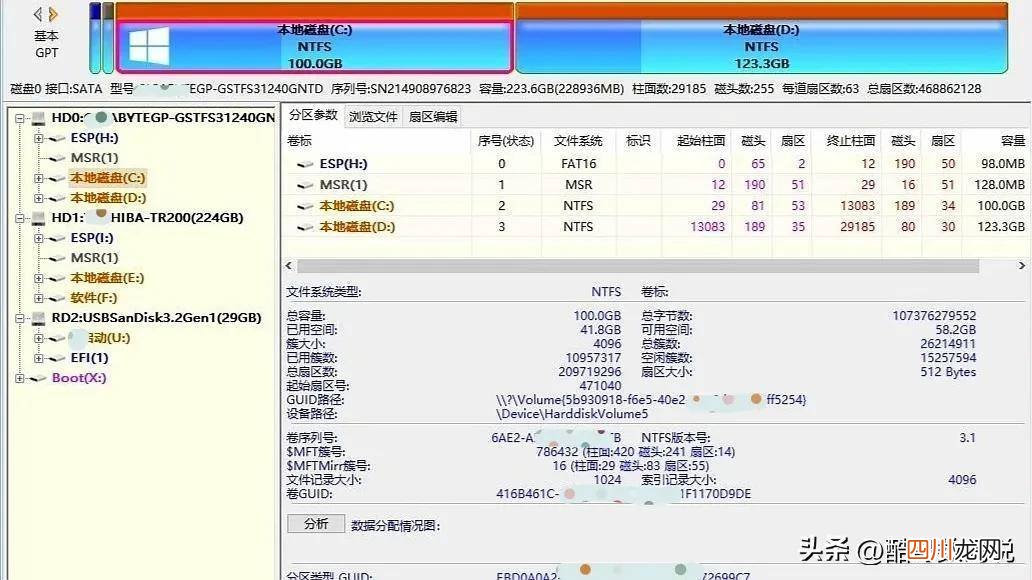Click 本地磁盘(E:) drive icon in tree

pyautogui.click(x=57, y=278)
